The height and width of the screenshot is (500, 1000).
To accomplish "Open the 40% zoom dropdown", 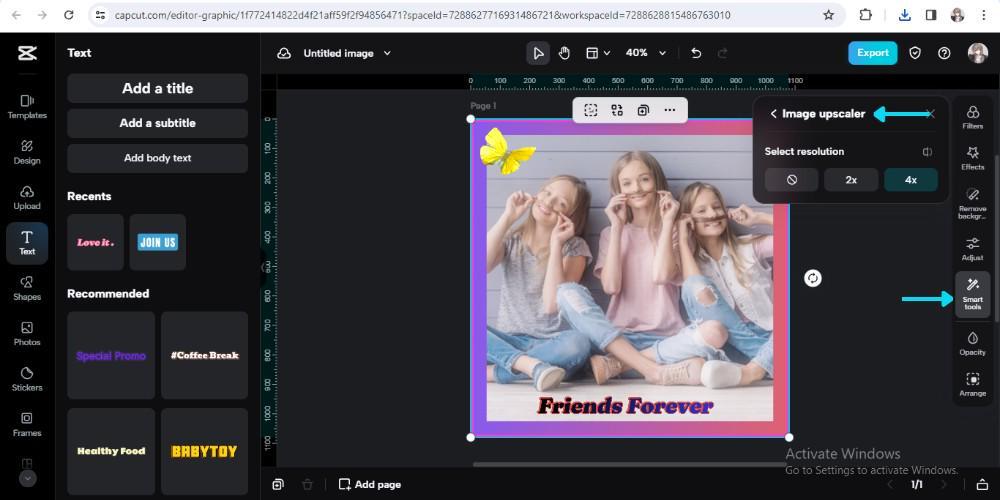I will (x=645, y=53).
